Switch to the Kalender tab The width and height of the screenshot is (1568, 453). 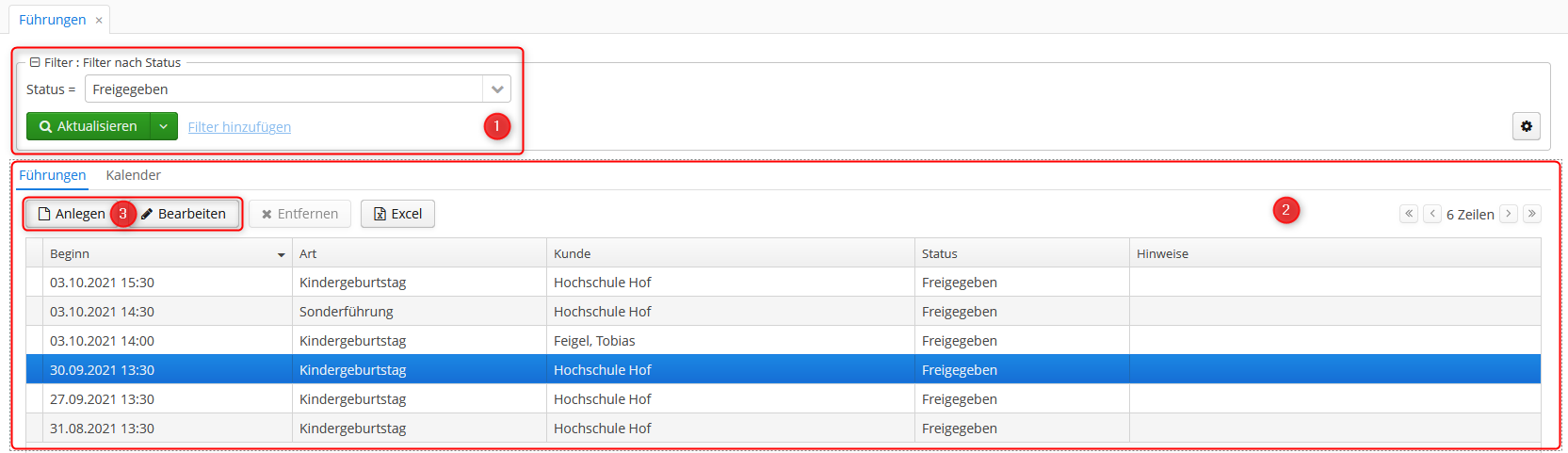point(133,175)
